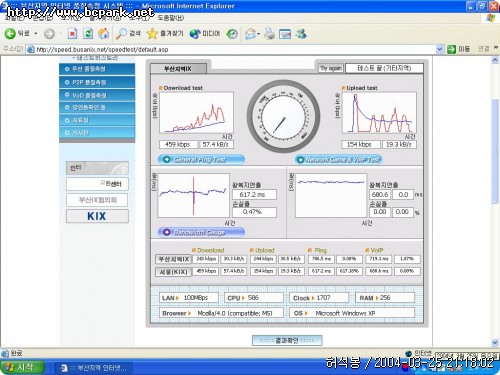Click the 부산IX협의회 banner
This screenshot has width=500, height=375.
[97, 200]
